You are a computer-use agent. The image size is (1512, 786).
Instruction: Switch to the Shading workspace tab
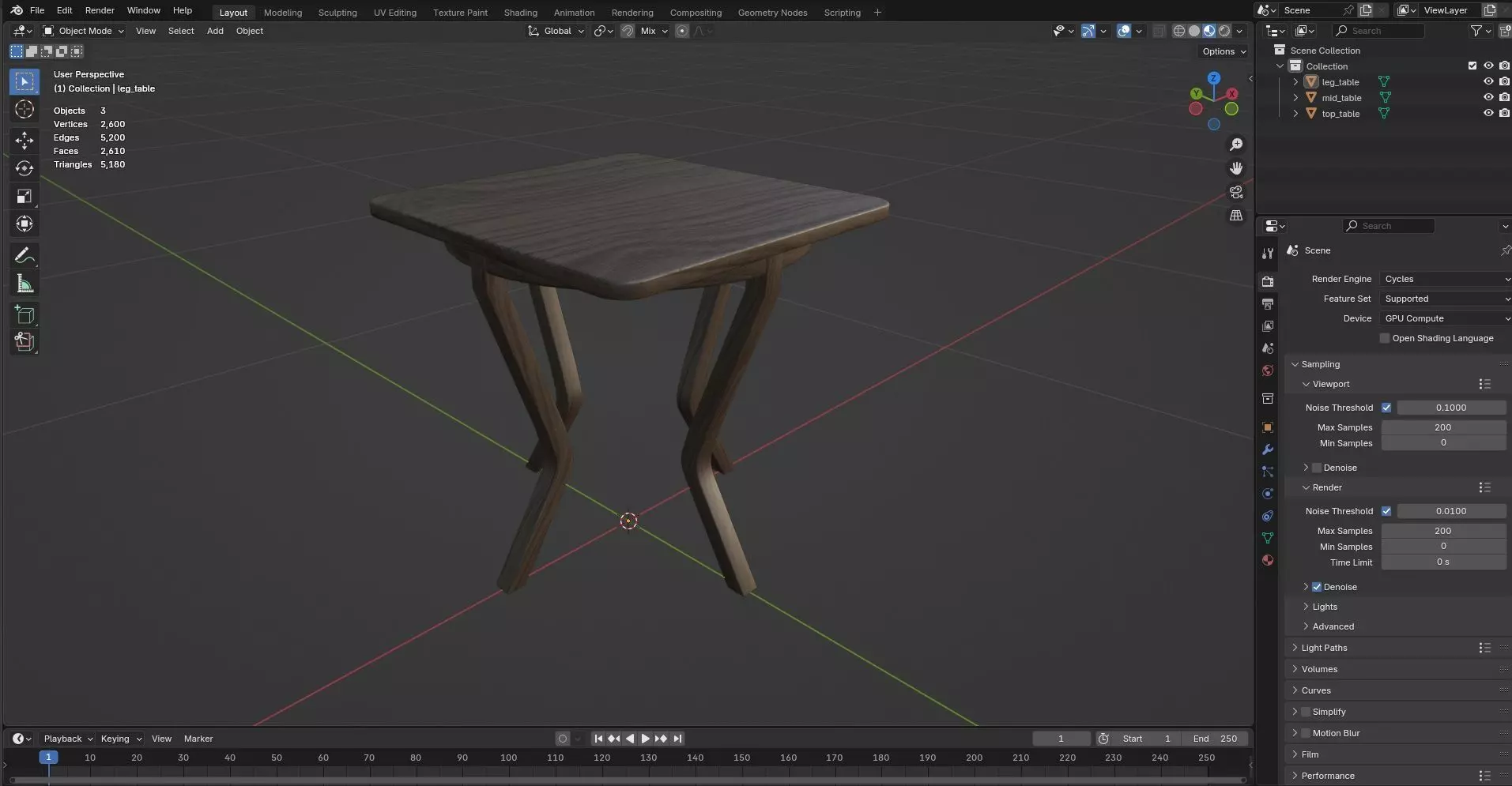coord(520,13)
